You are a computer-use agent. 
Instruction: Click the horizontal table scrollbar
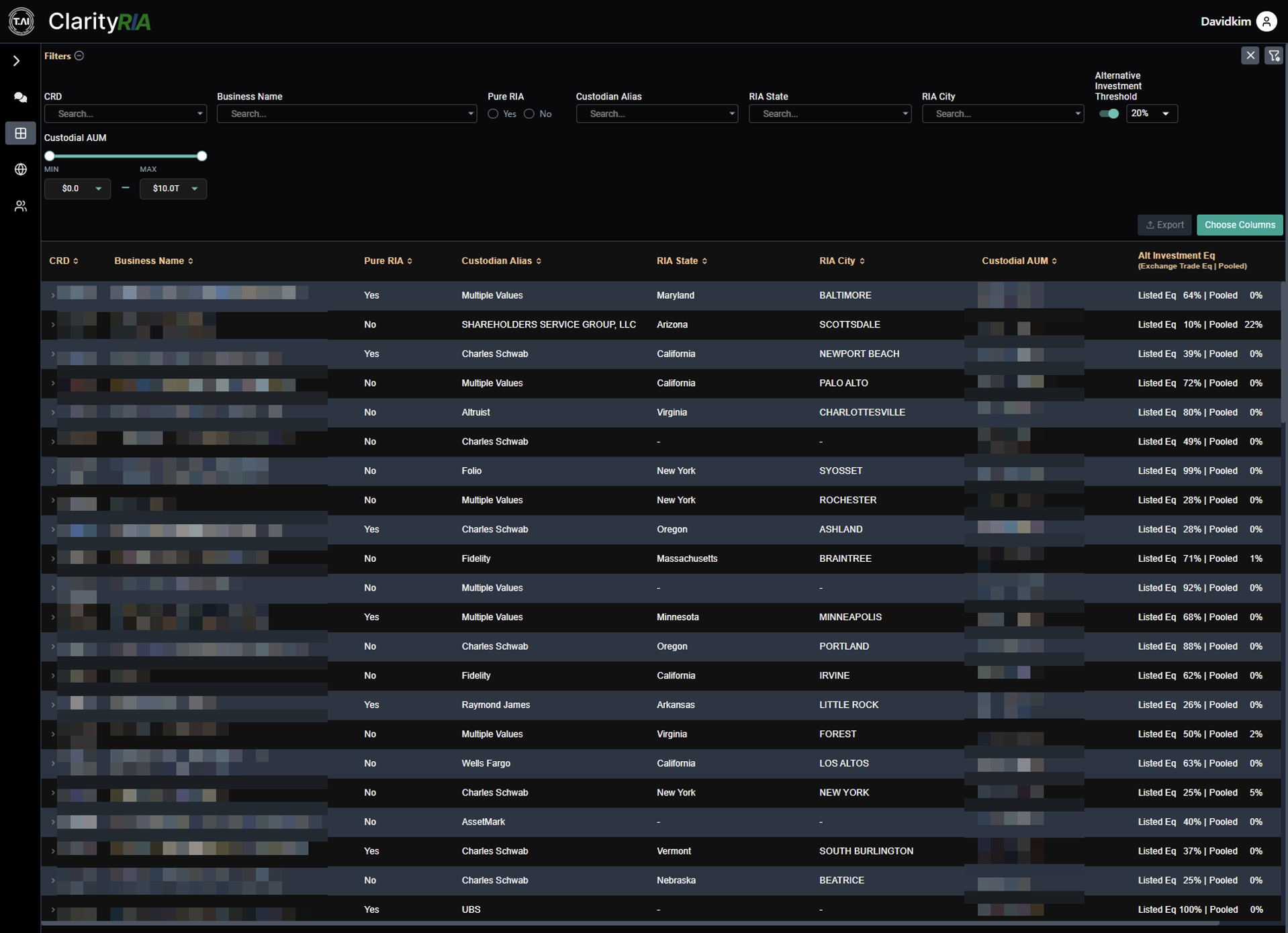pyautogui.click(x=630, y=924)
